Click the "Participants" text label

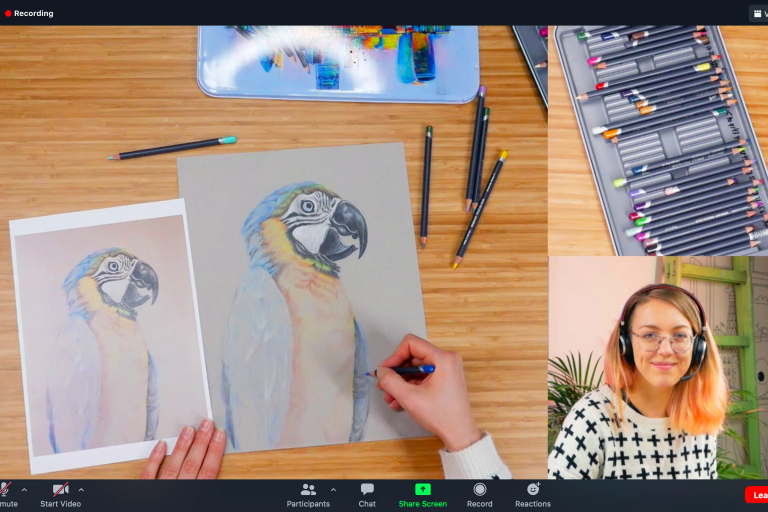[308, 504]
